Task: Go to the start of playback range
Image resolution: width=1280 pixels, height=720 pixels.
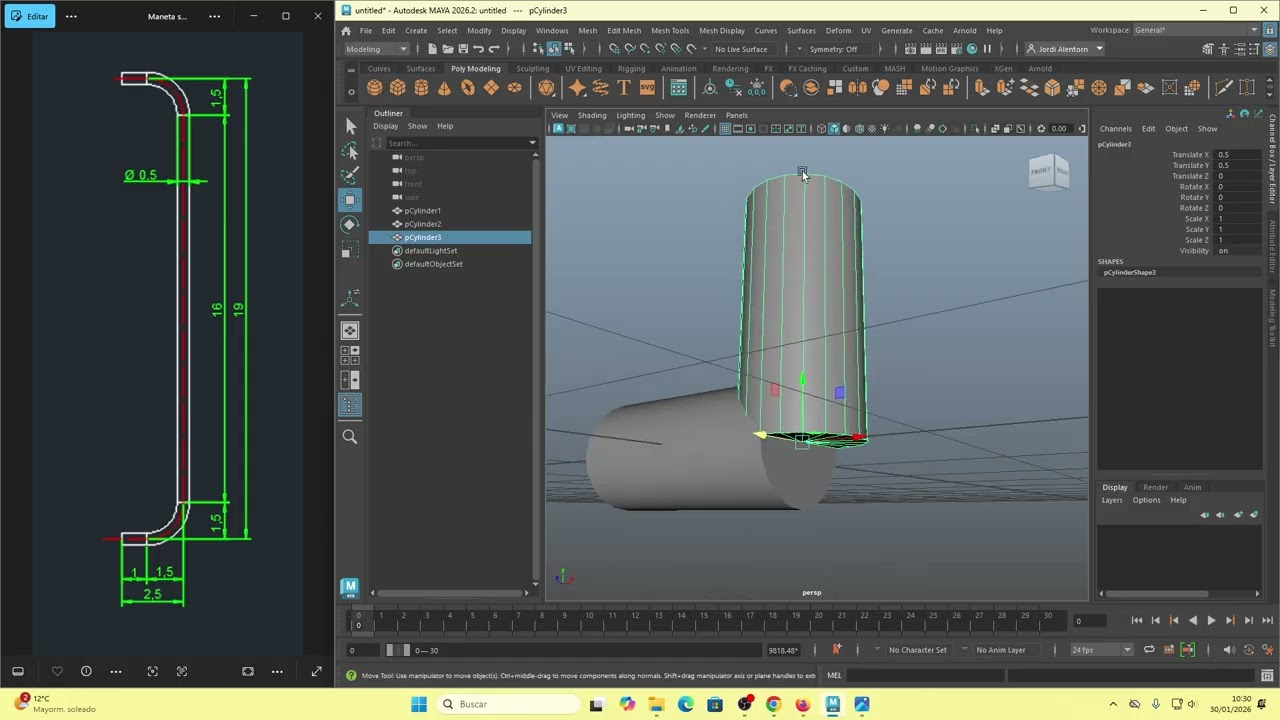Action: pyautogui.click(x=1136, y=621)
